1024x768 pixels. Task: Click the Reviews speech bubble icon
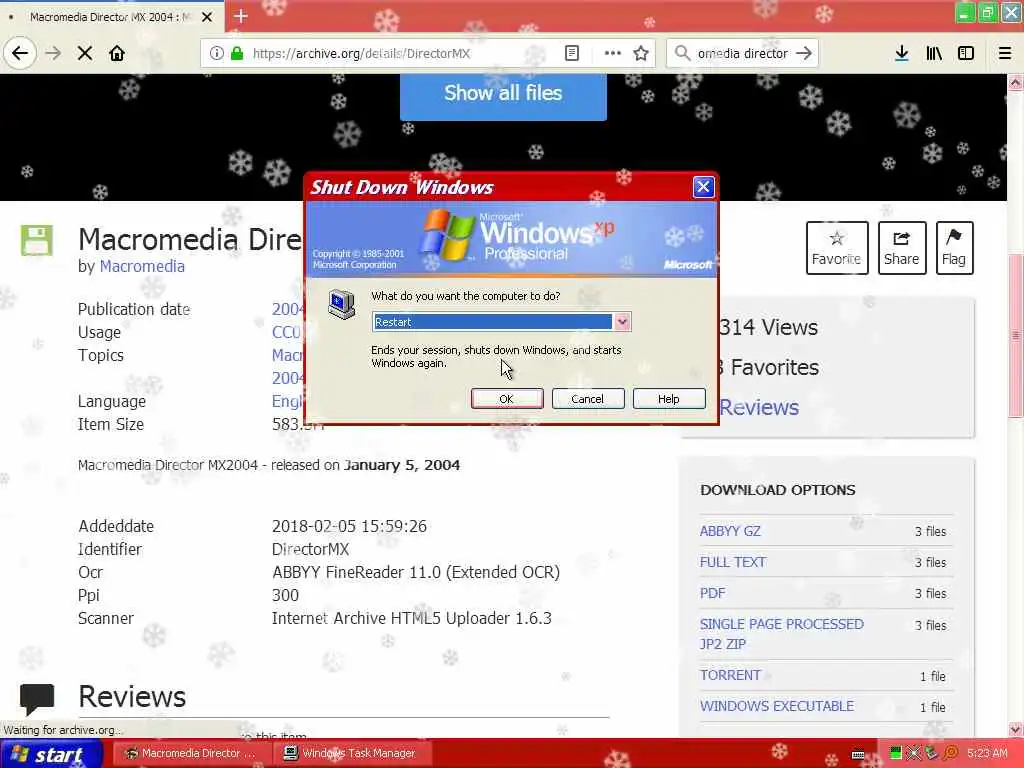[x=37, y=699]
